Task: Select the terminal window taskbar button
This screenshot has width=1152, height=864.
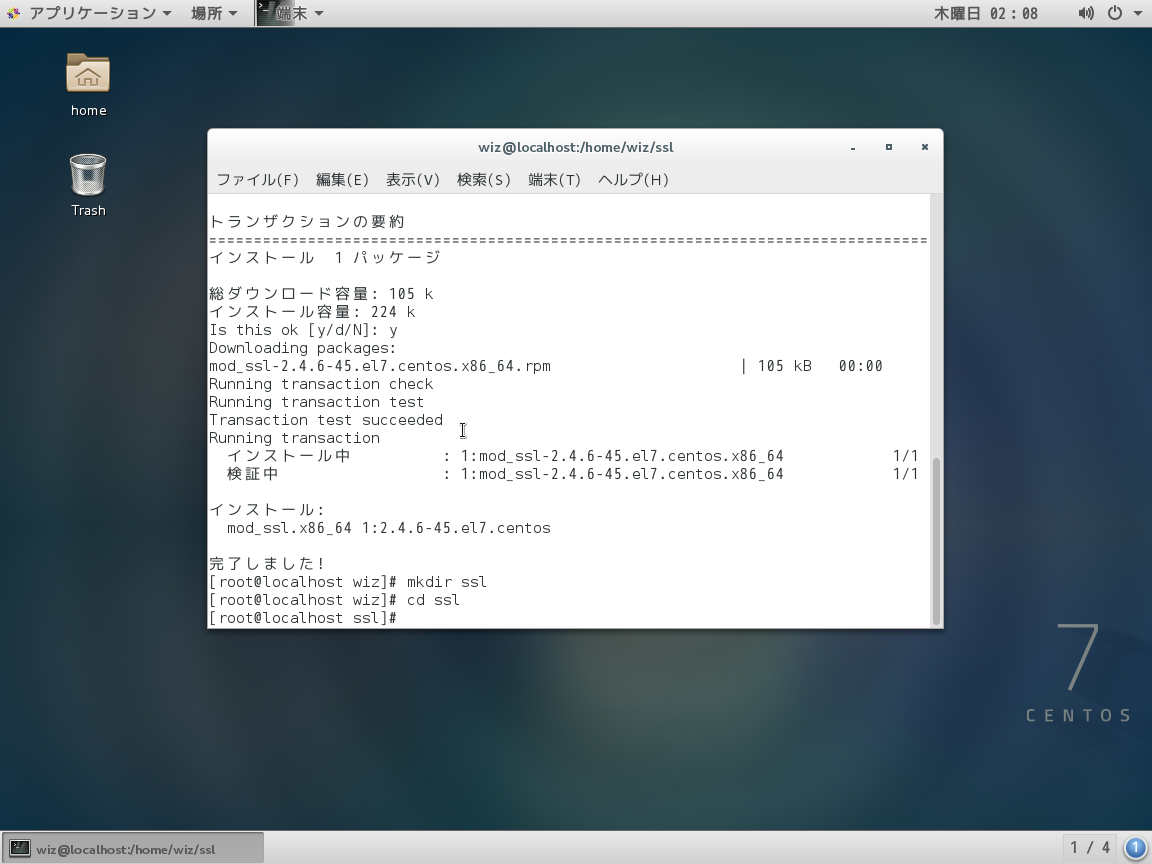Action: coord(133,849)
